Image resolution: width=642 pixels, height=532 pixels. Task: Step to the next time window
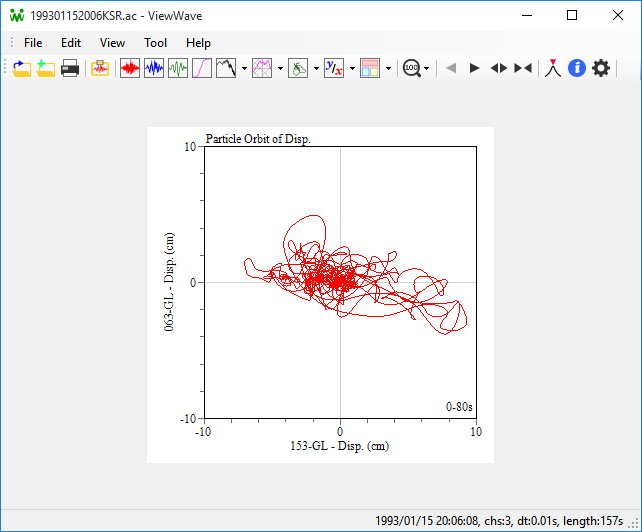click(475, 68)
